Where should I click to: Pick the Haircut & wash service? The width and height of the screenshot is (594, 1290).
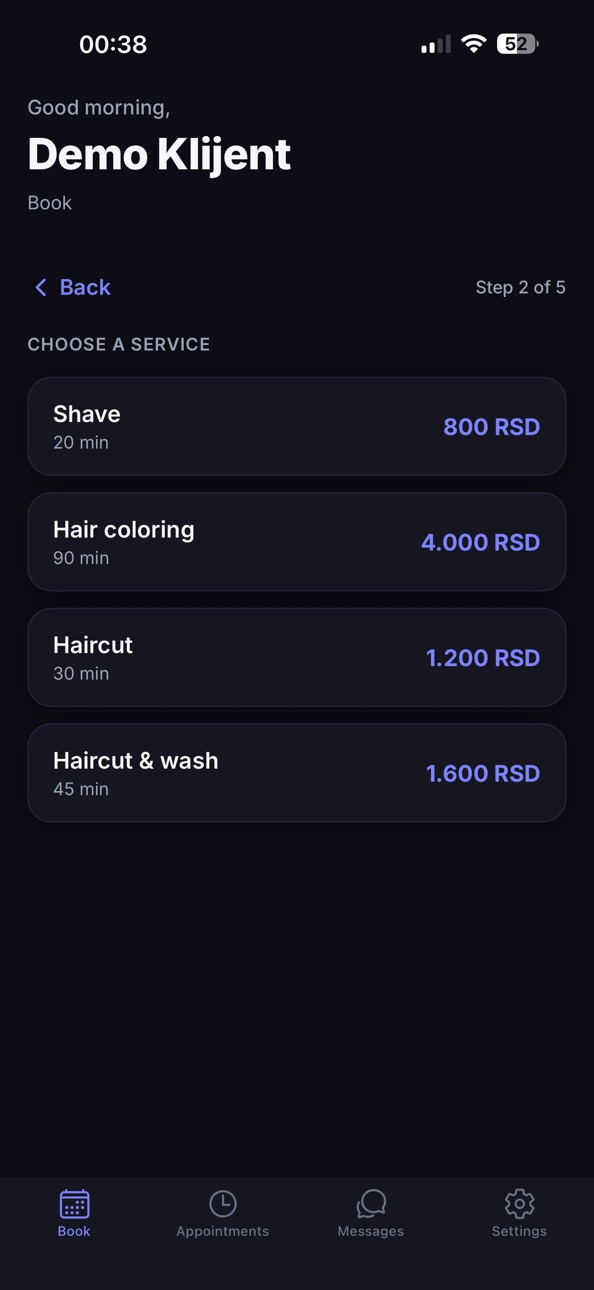point(297,773)
